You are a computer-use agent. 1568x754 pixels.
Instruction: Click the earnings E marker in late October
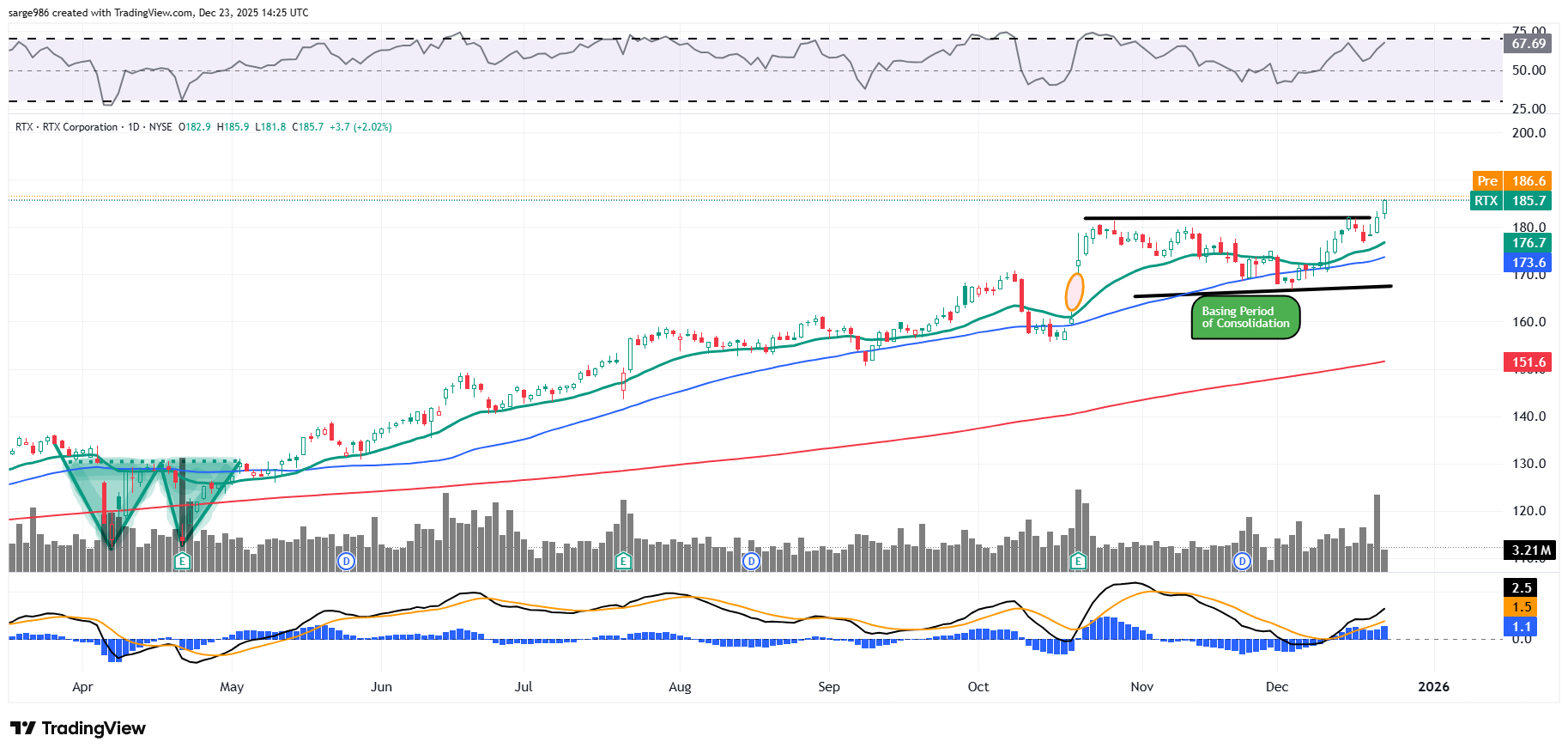click(x=1078, y=562)
